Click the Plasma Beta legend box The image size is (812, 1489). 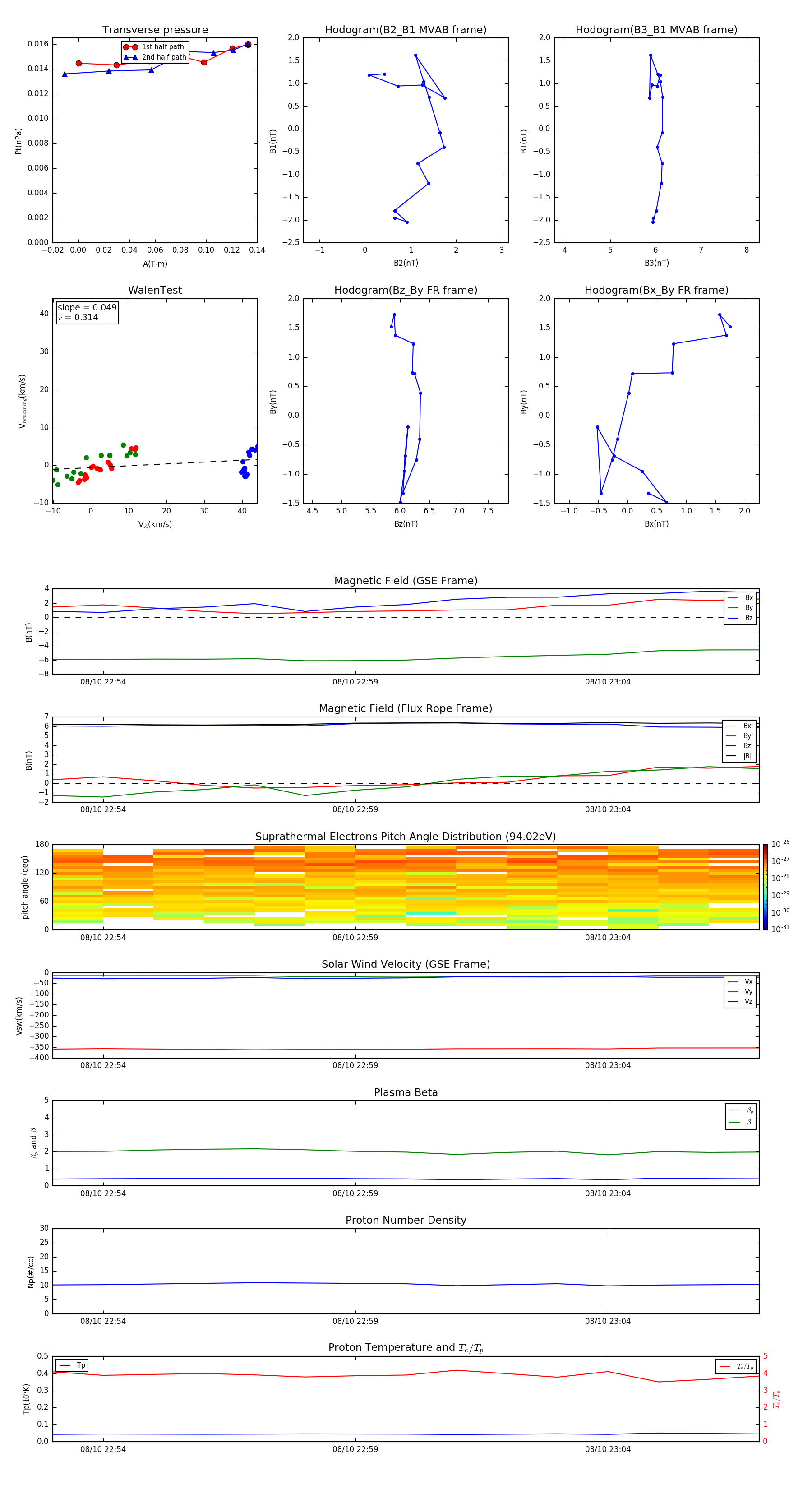(740, 1116)
